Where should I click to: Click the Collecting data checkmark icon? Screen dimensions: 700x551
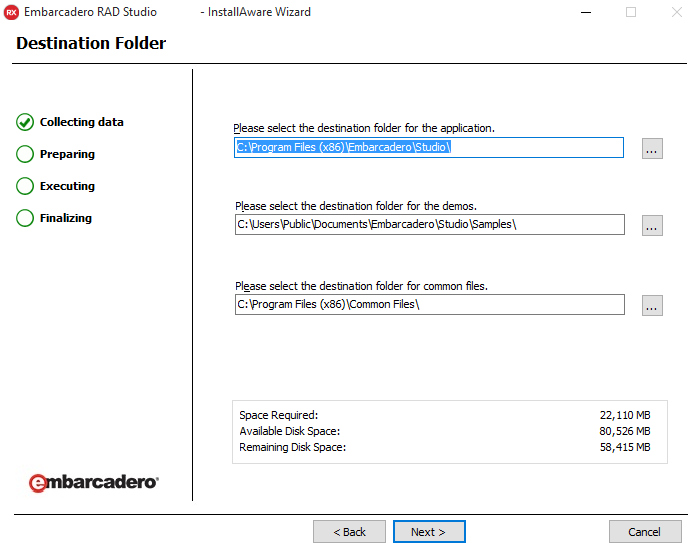click(25, 122)
